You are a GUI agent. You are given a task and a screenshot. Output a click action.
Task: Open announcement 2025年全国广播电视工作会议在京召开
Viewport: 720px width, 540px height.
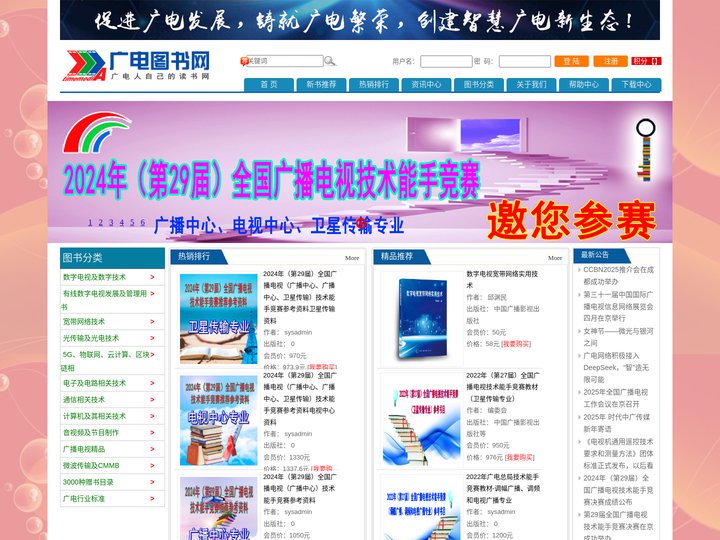point(615,398)
